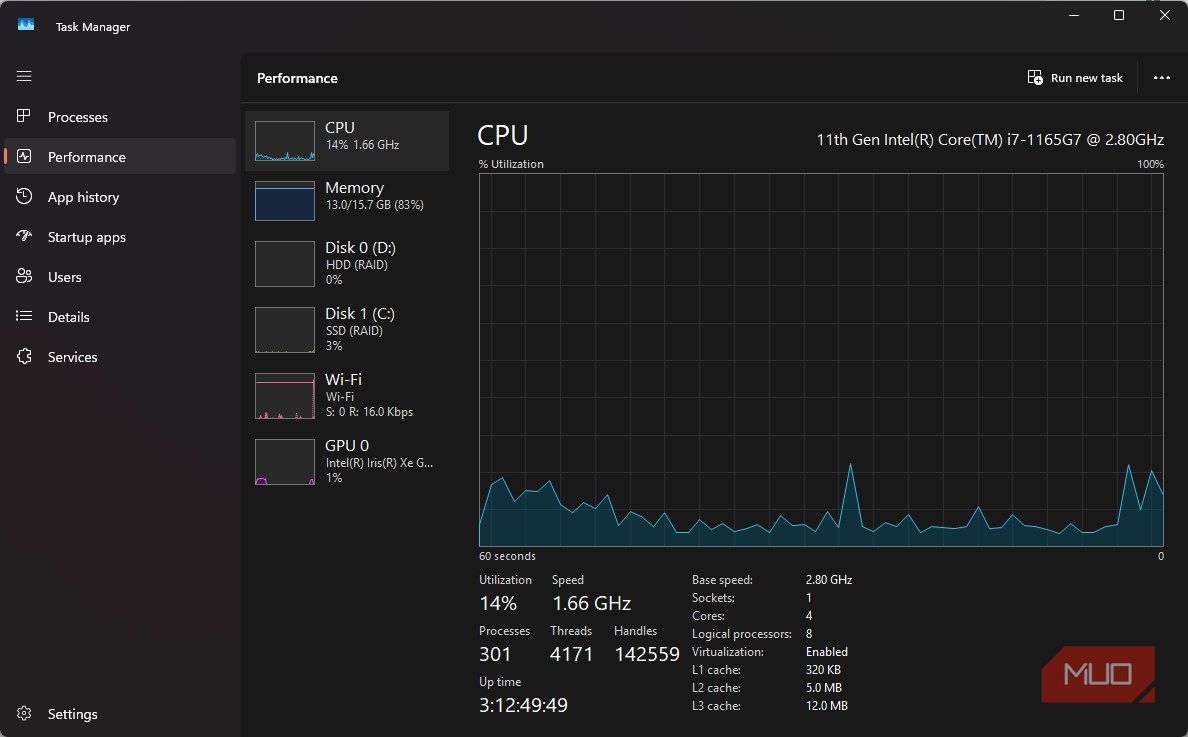Open the three-dot more options menu

[x=1161, y=77]
